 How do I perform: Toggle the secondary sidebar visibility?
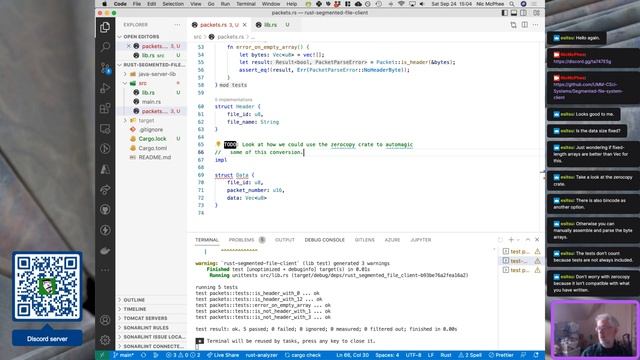524,13
